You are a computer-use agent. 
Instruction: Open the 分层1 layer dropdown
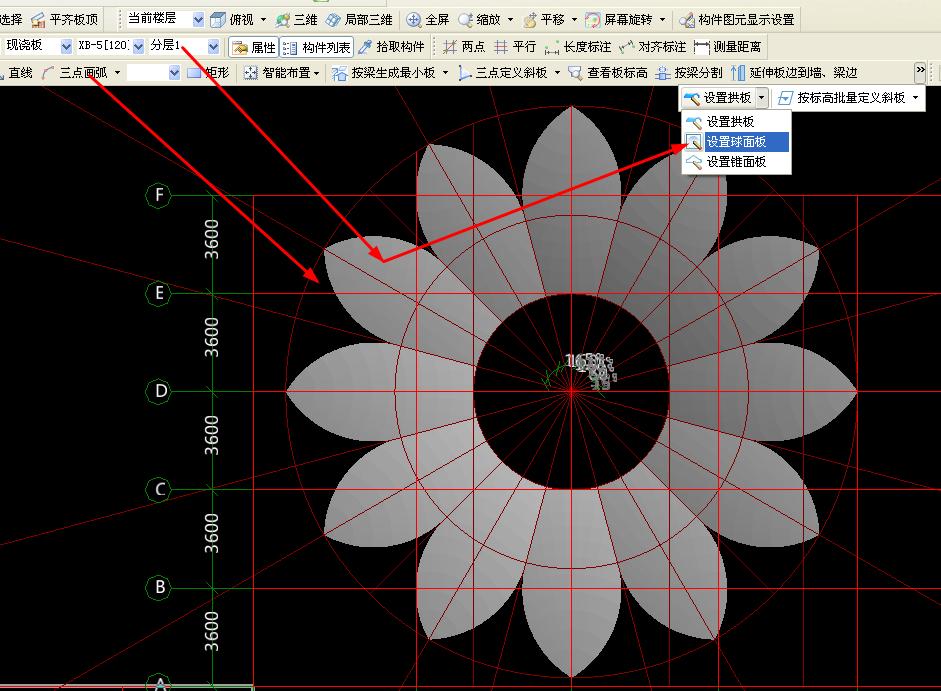coord(213,46)
